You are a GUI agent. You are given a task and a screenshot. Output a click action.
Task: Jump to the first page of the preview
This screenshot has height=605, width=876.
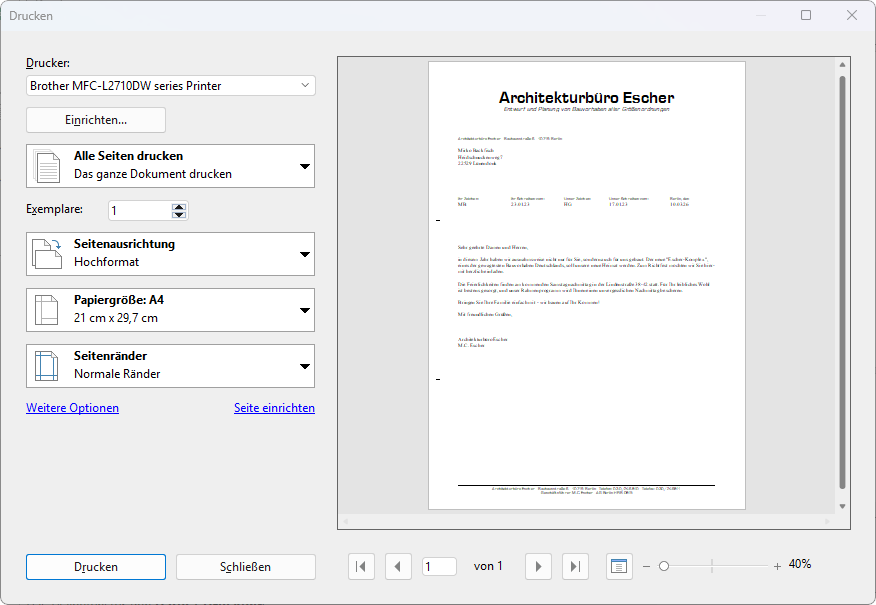[361, 566]
